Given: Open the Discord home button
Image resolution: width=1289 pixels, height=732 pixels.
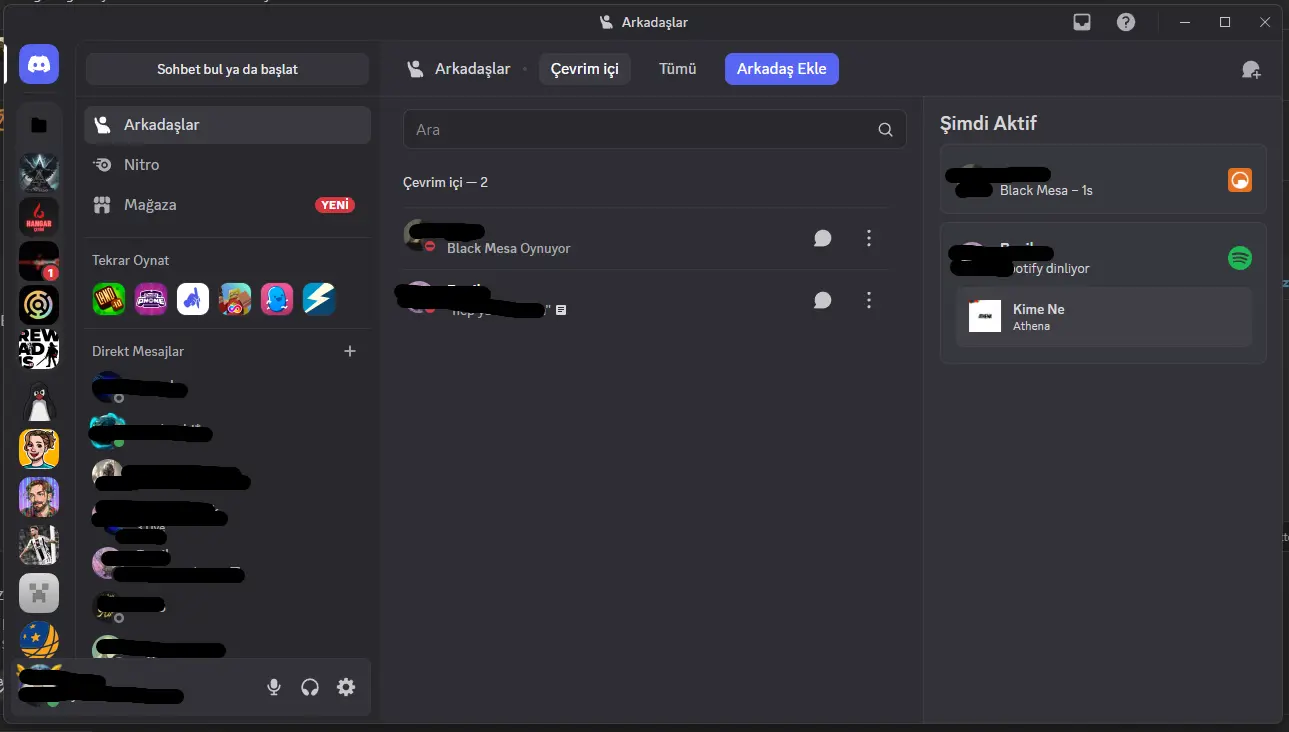Looking at the screenshot, I should pos(39,65).
